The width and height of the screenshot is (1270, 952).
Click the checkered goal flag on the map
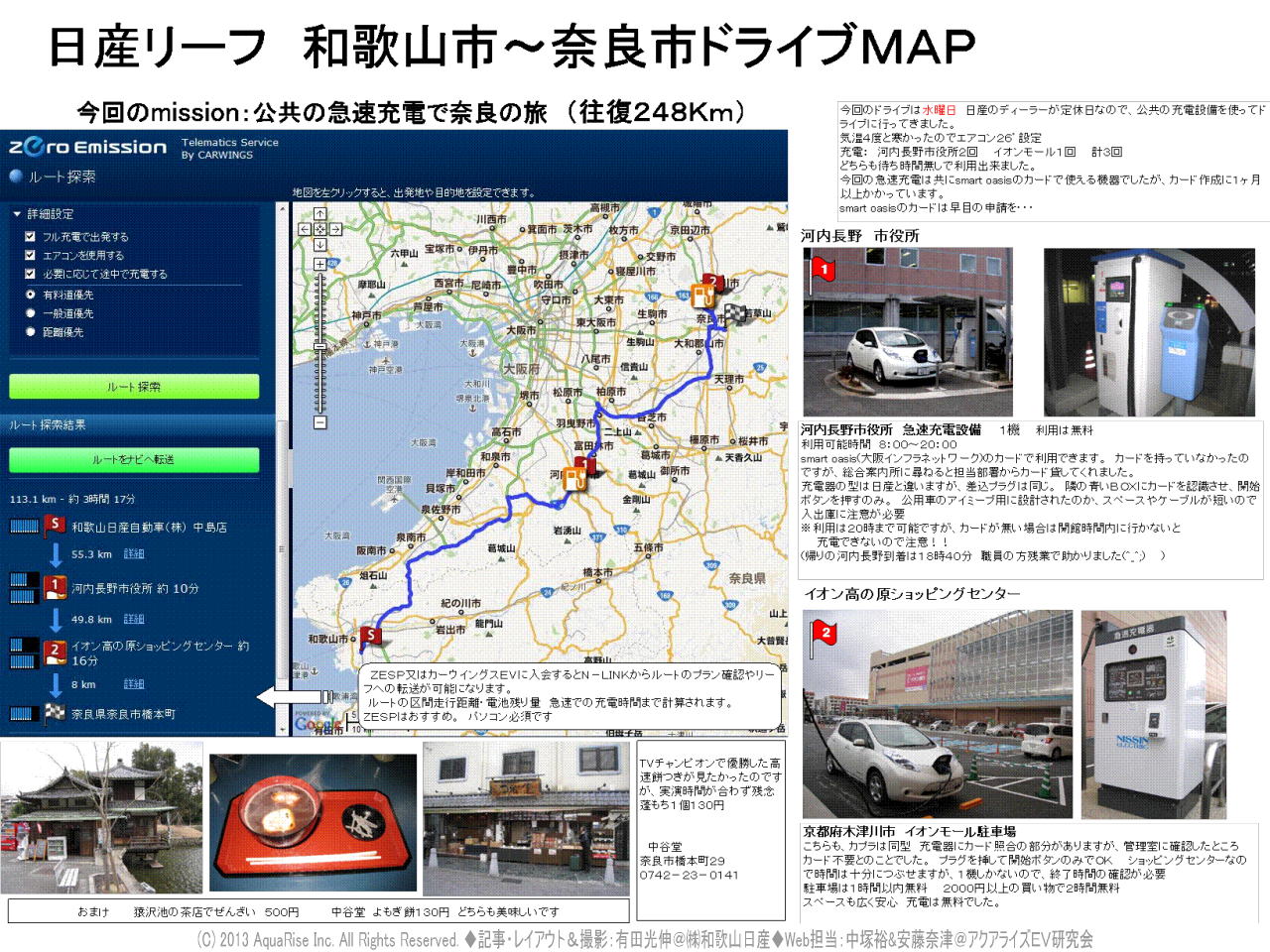[x=734, y=314]
